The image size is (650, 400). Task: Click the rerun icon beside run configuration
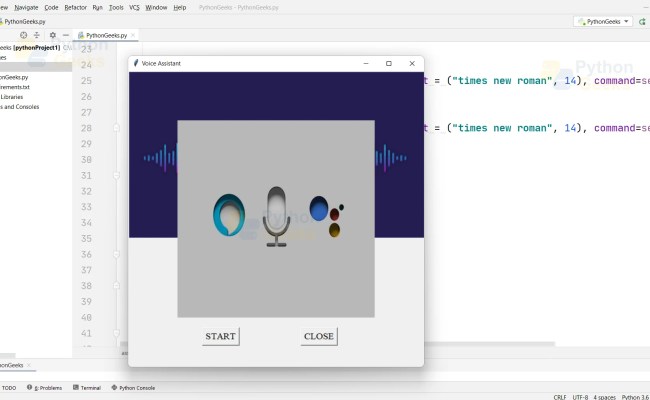[643, 22]
